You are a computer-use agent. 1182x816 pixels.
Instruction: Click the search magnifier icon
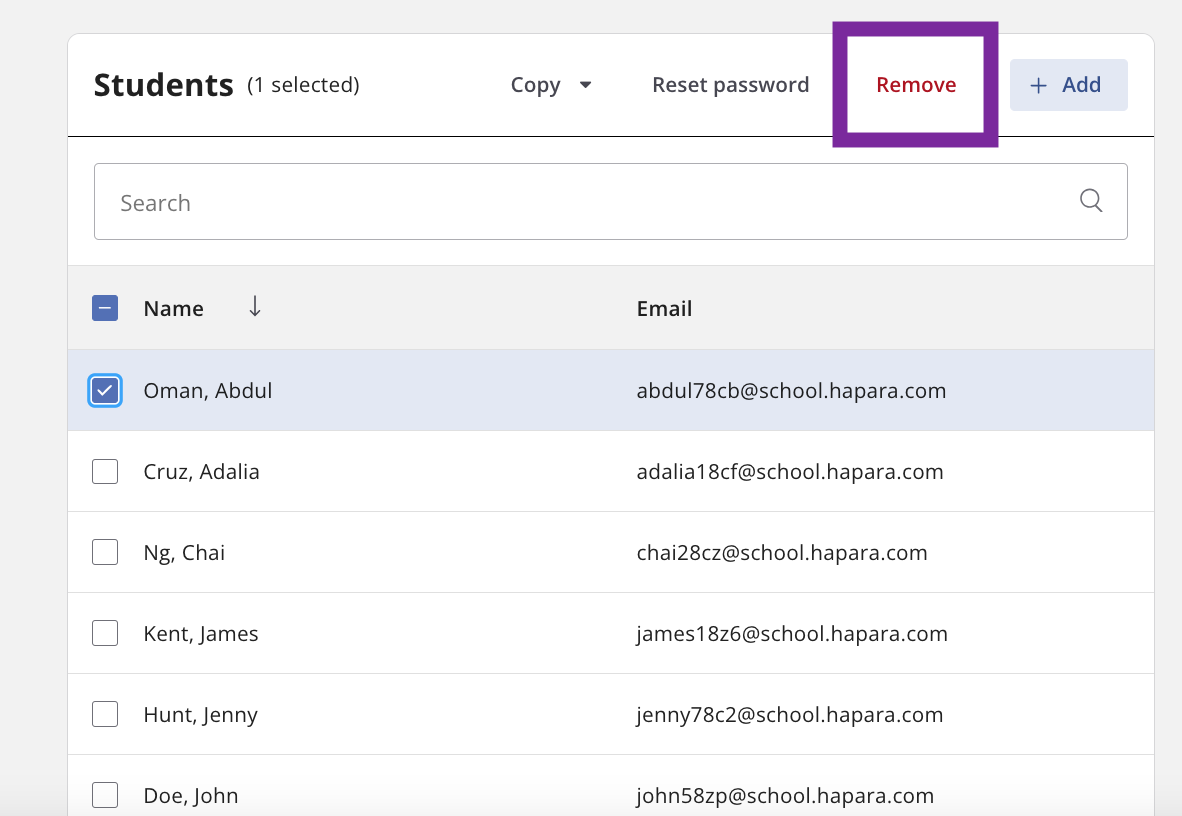(x=1091, y=201)
